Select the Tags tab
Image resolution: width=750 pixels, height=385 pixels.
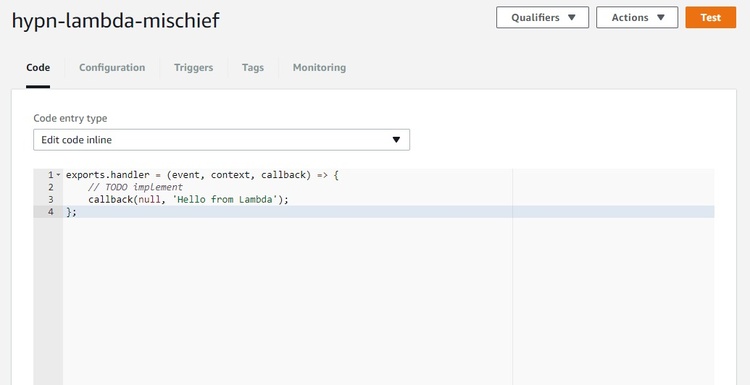[253, 67]
